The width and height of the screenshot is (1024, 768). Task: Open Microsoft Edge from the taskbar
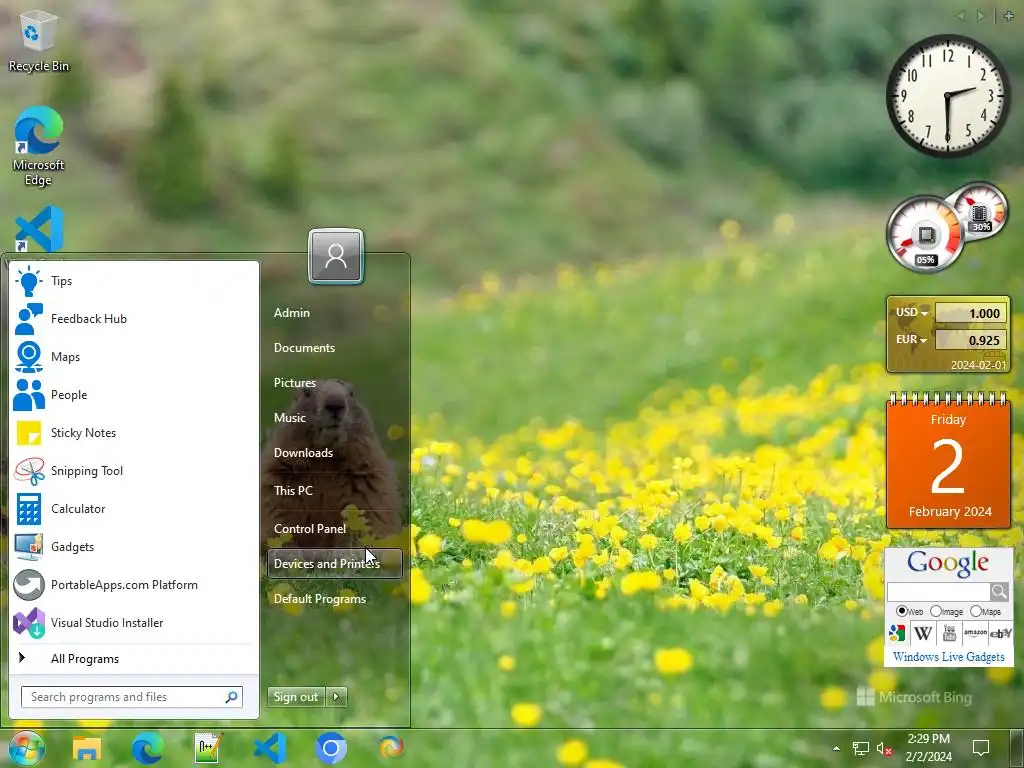pyautogui.click(x=148, y=748)
